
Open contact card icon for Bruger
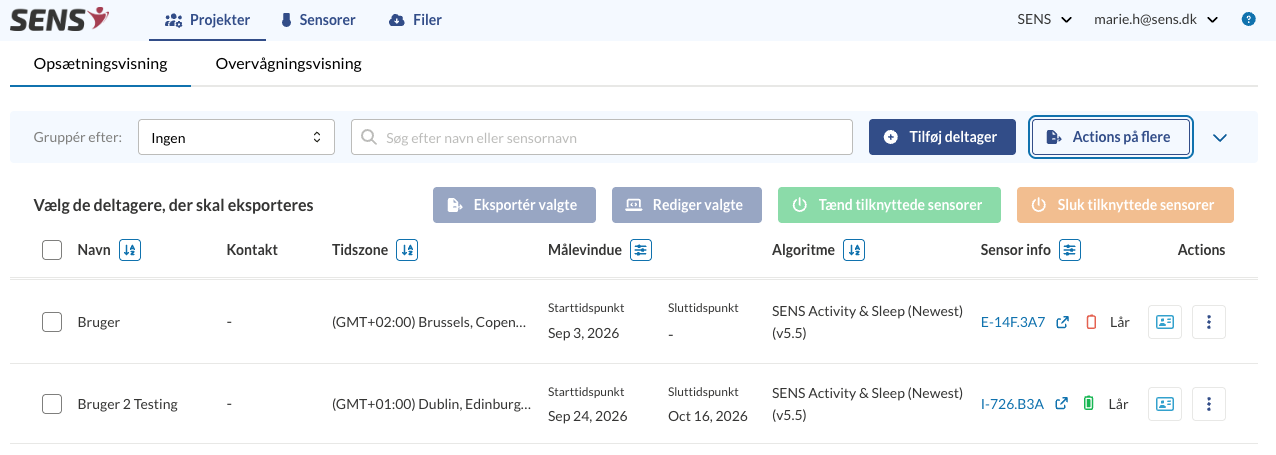pyautogui.click(x=1165, y=322)
